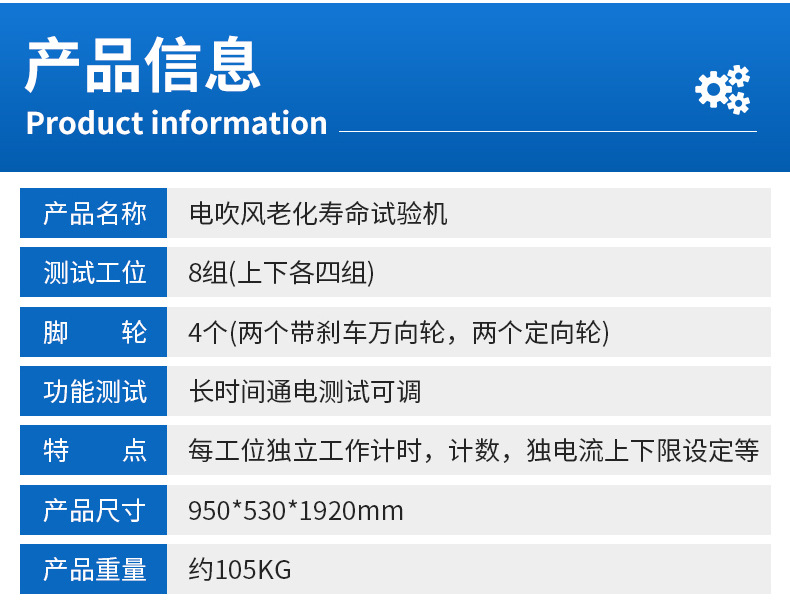Click the word 'information' in the subtitle
Screen dimensions: 790x605
240,123
